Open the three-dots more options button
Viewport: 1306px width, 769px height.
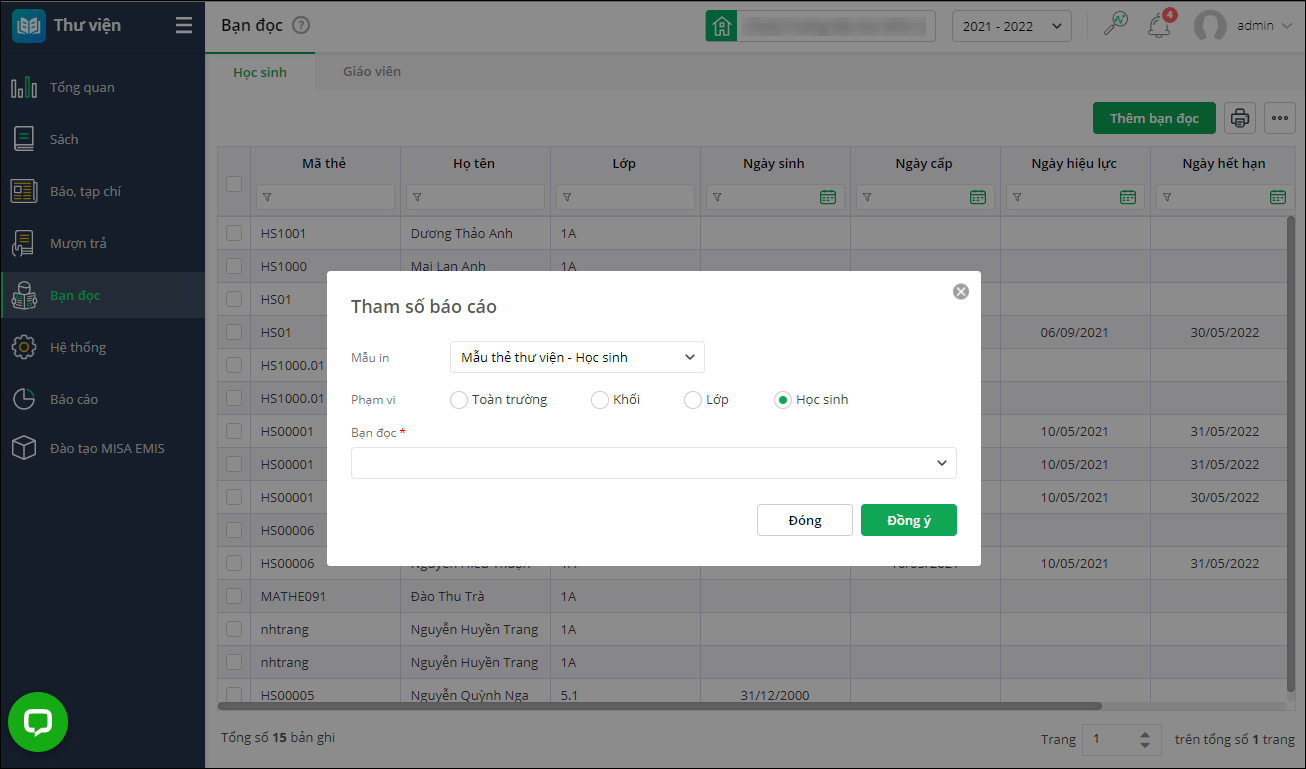(1280, 118)
